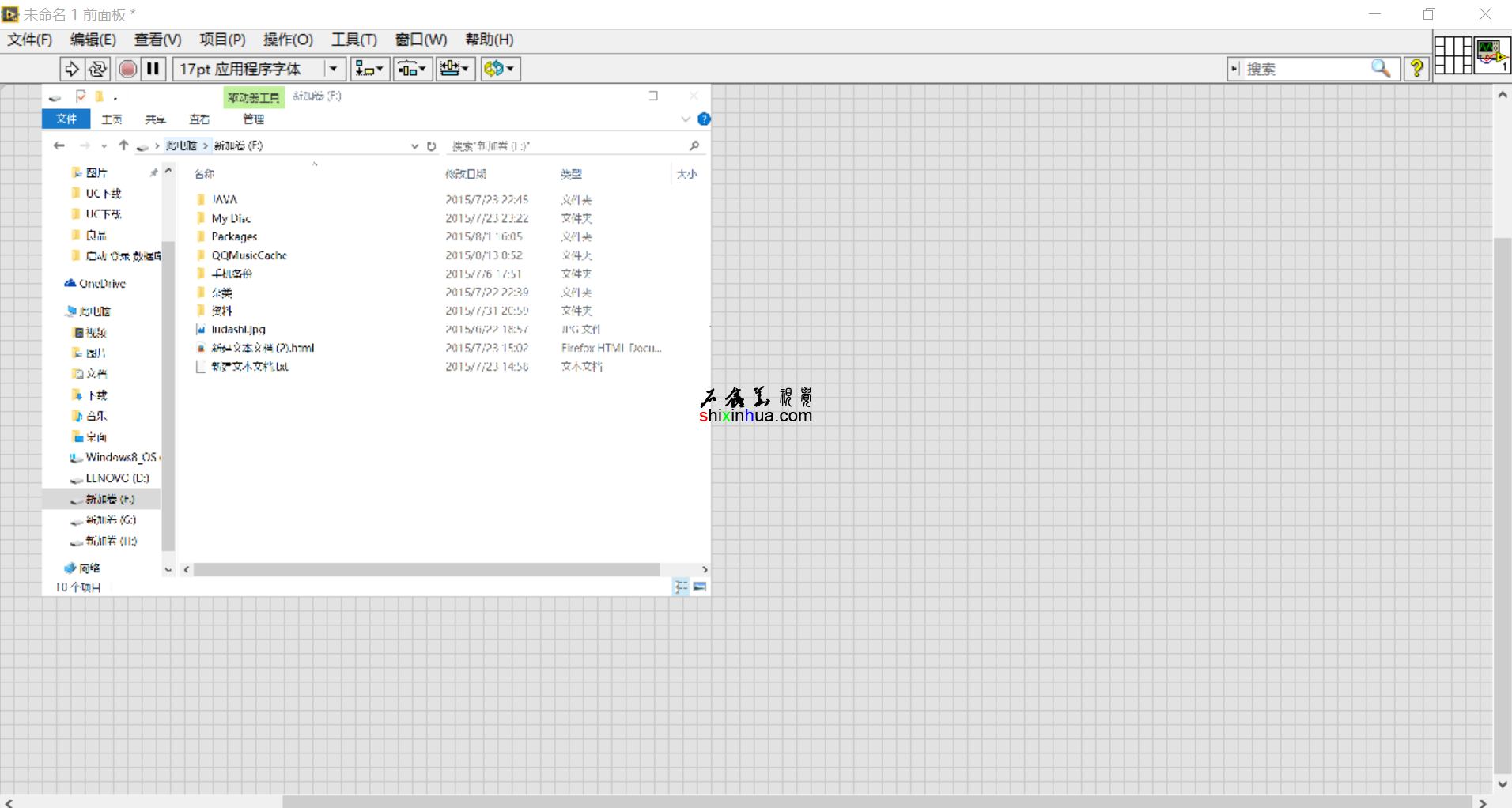Click the Explorer back arrow

pos(59,145)
